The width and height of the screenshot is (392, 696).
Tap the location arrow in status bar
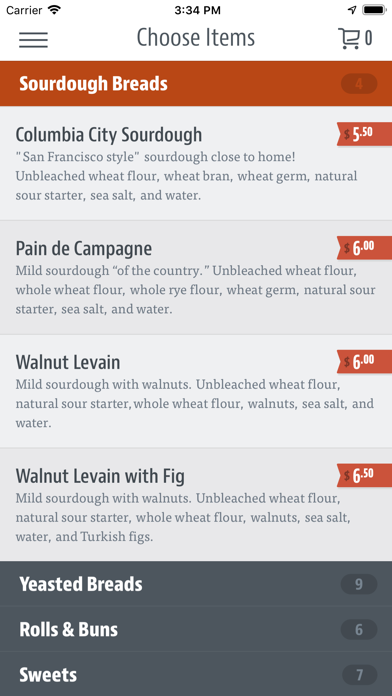[x=352, y=10]
